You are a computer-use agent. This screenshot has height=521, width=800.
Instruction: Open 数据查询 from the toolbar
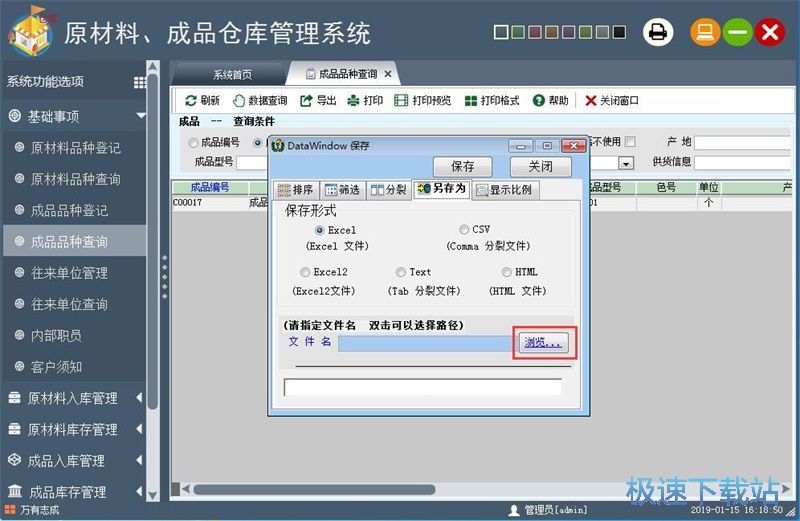260,101
